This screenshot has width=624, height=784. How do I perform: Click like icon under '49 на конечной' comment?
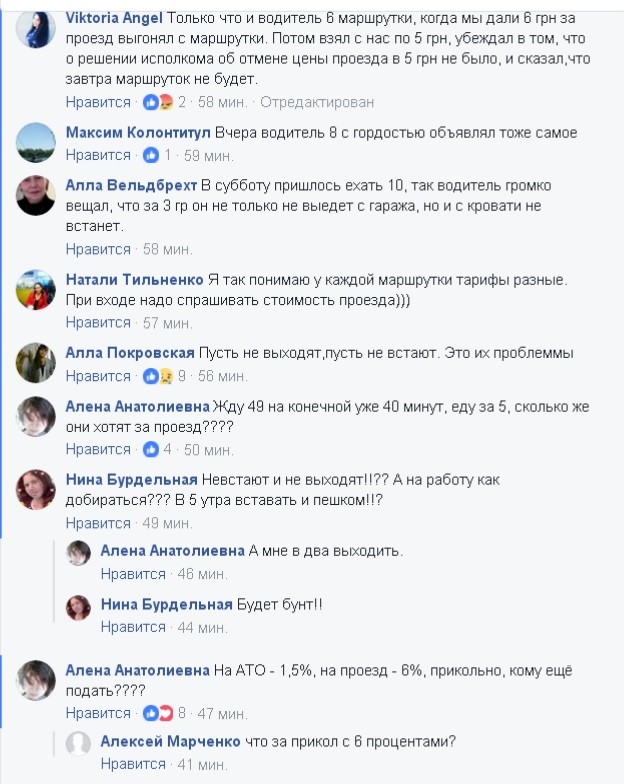click(150, 450)
